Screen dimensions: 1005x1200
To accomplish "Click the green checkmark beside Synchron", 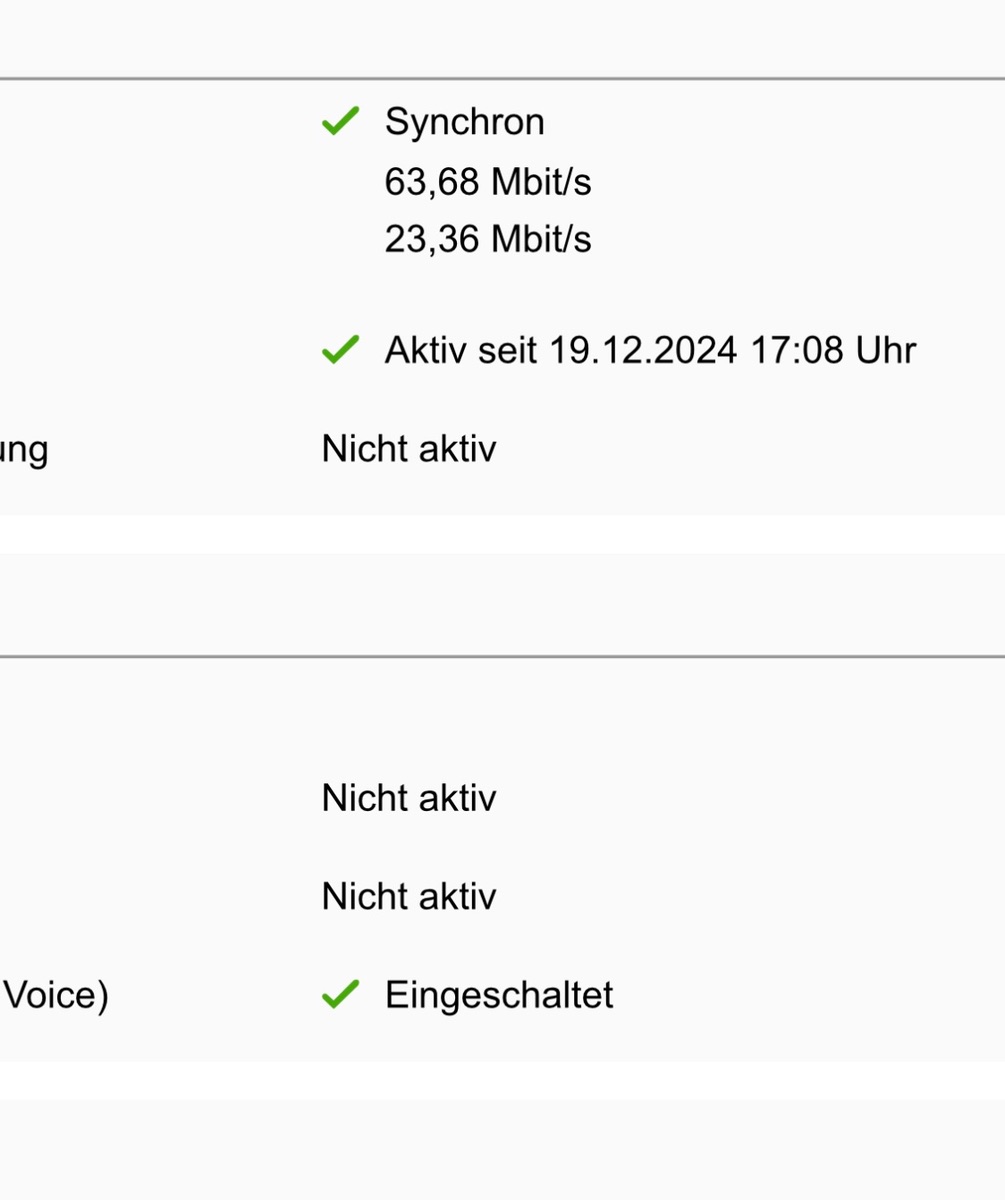I will pyautogui.click(x=340, y=122).
